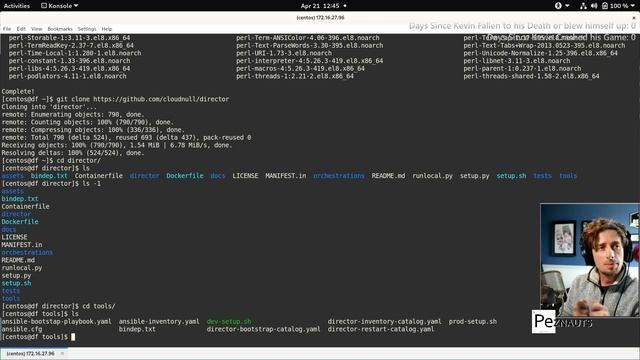This screenshot has height=360, width=640.
Task: Open the File menu
Action: tap(7, 29)
